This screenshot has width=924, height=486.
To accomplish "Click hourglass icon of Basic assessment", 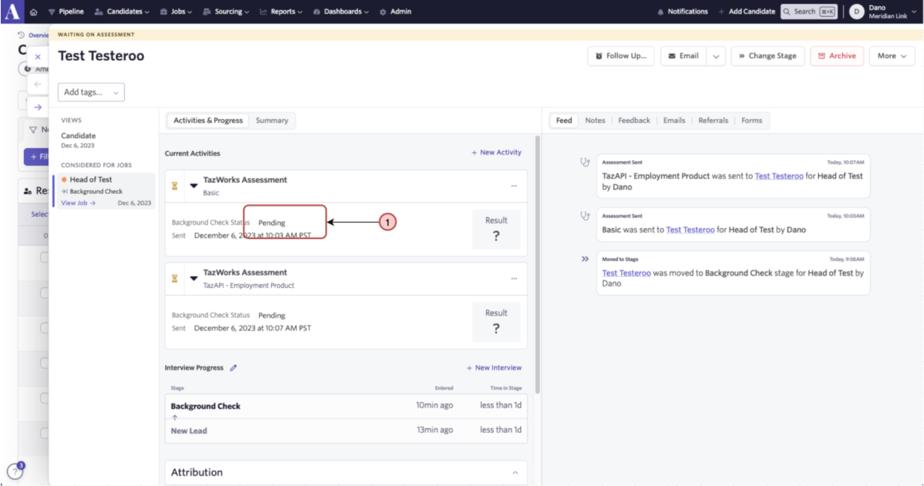I will tap(174, 186).
